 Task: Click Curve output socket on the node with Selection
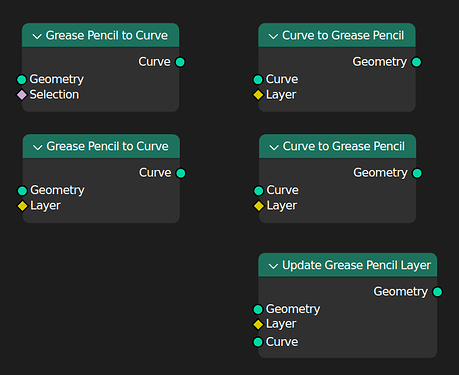pos(180,62)
